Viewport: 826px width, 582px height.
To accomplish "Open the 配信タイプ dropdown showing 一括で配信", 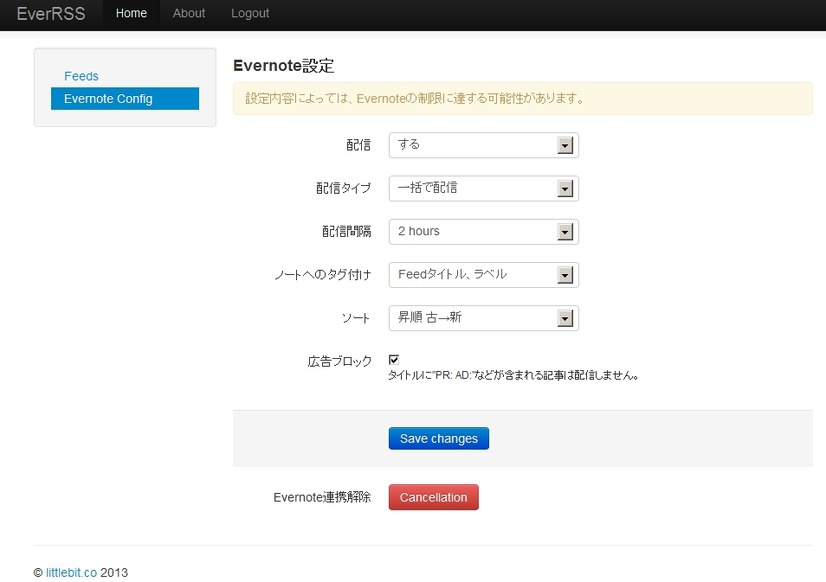I will click(x=484, y=188).
